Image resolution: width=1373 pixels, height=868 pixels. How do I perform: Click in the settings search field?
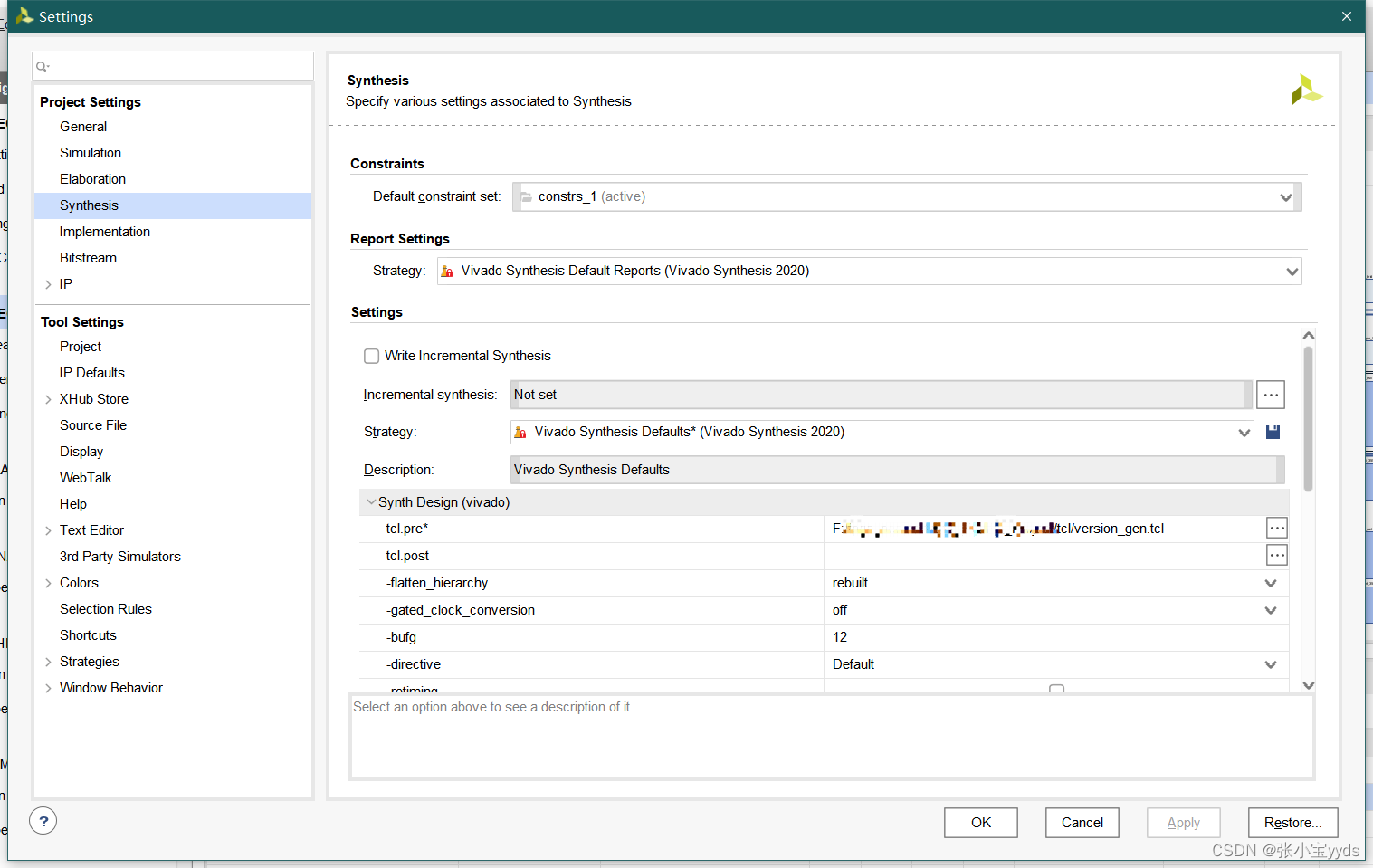click(173, 66)
